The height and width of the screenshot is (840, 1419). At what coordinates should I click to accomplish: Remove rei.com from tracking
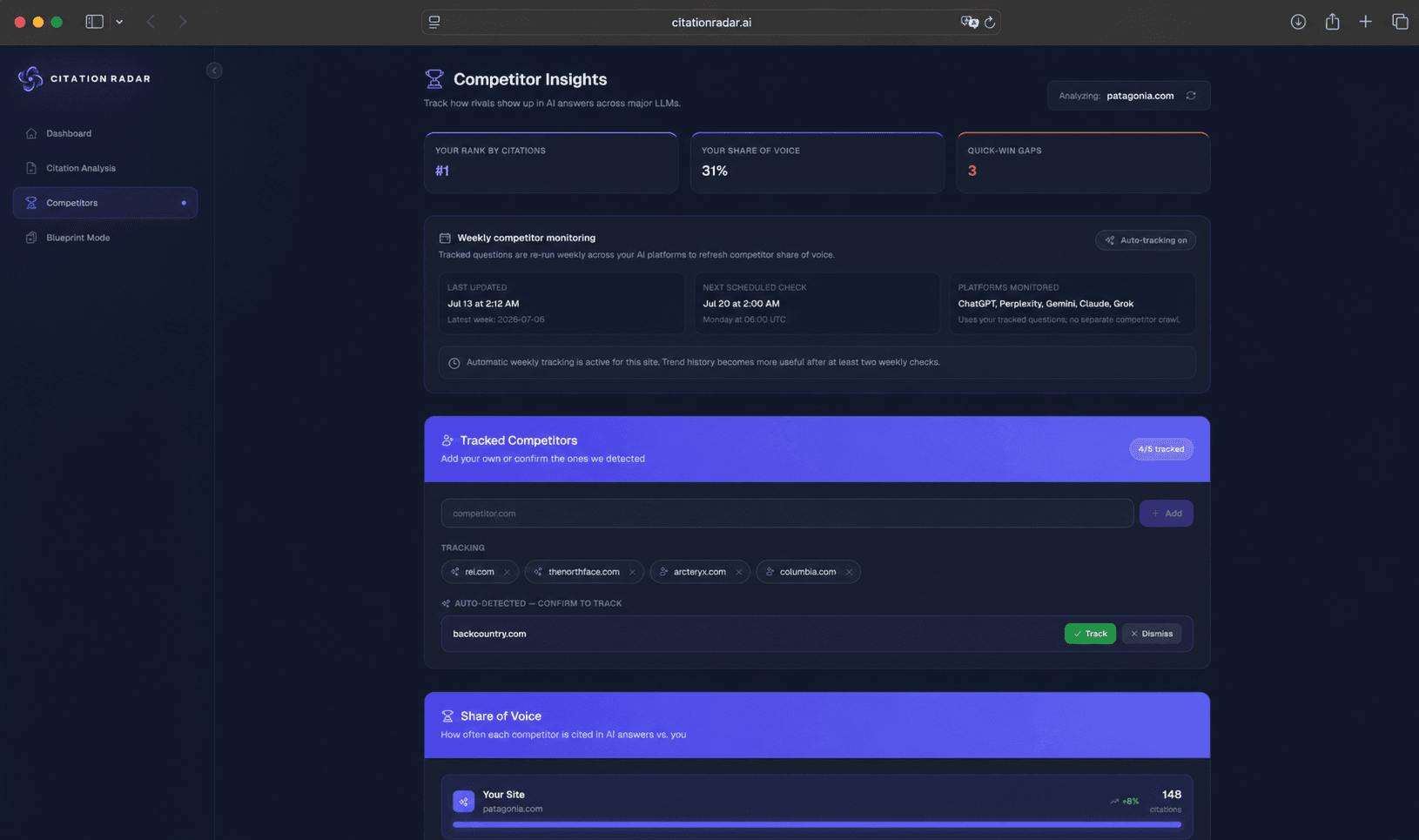pyautogui.click(x=507, y=572)
